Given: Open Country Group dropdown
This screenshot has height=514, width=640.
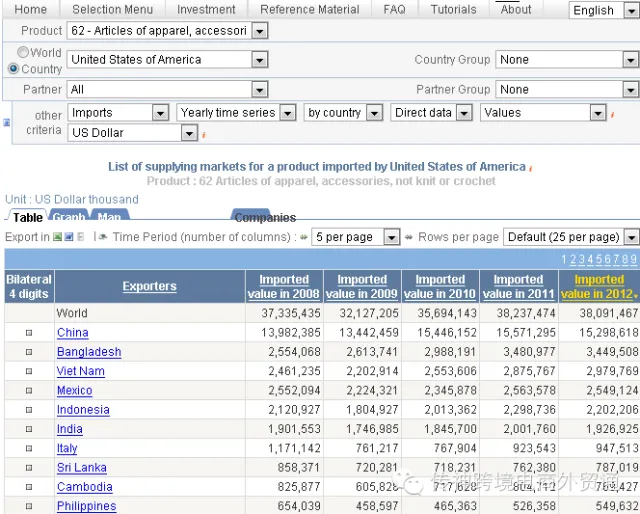Looking at the screenshot, I should pyautogui.click(x=567, y=60).
